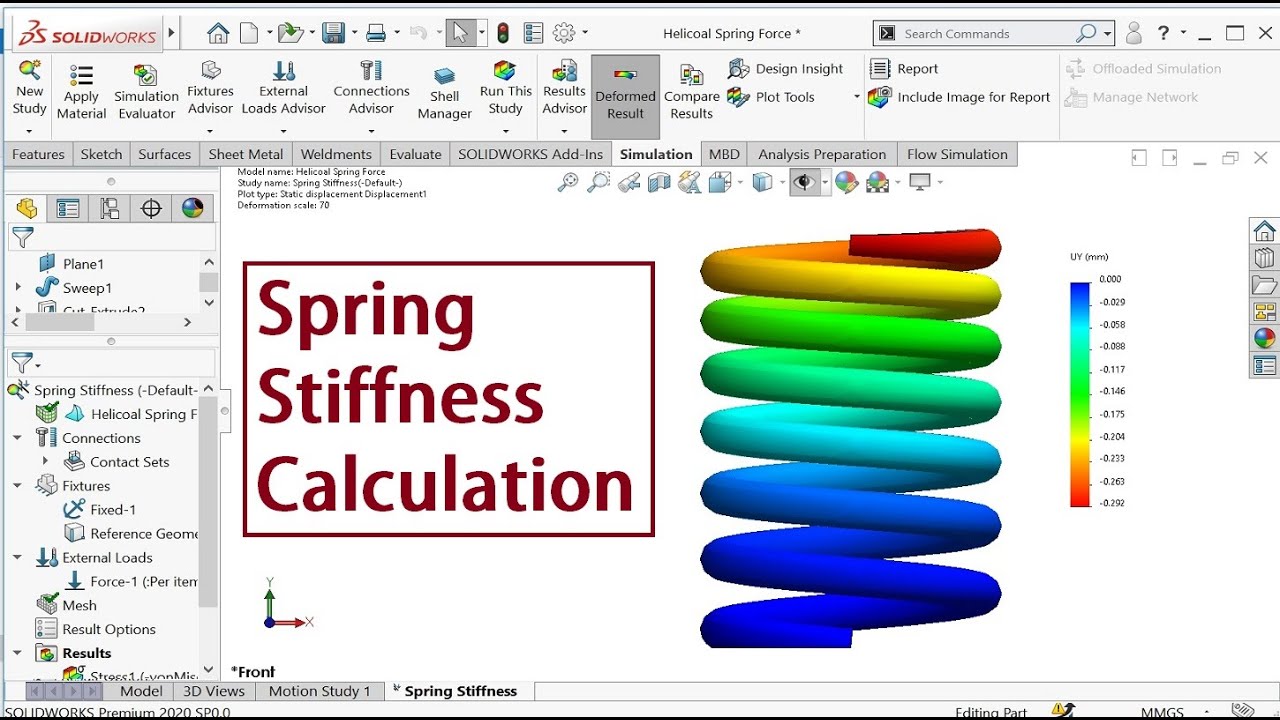The image size is (1280, 720).
Task: Open the ConfigurationManager tab
Action: click(x=110, y=208)
